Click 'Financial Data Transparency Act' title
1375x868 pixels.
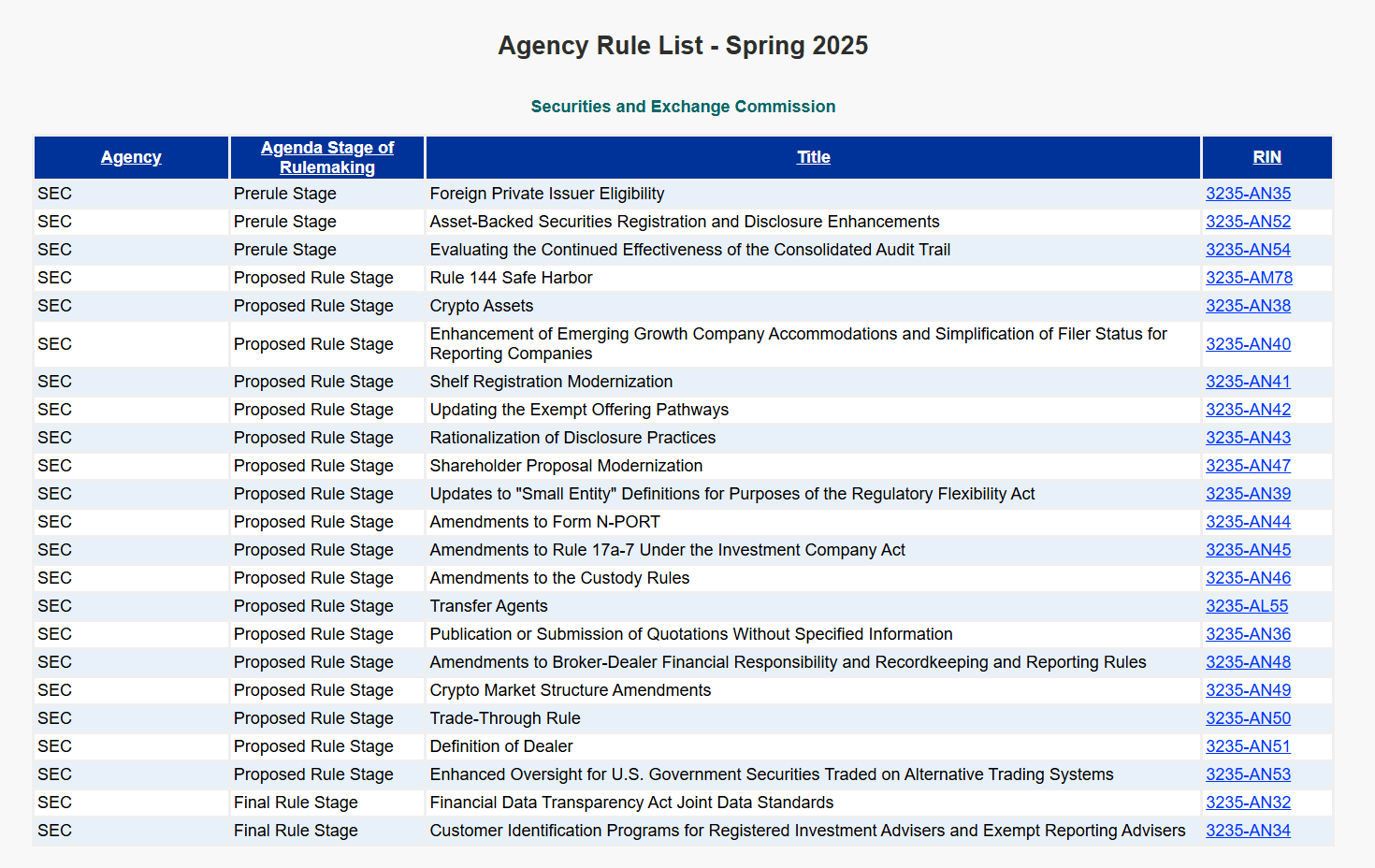631,803
